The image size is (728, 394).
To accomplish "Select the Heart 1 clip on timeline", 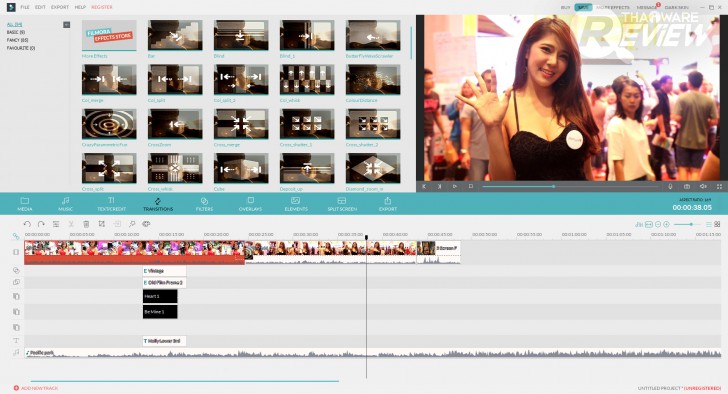I will [160, 296].
